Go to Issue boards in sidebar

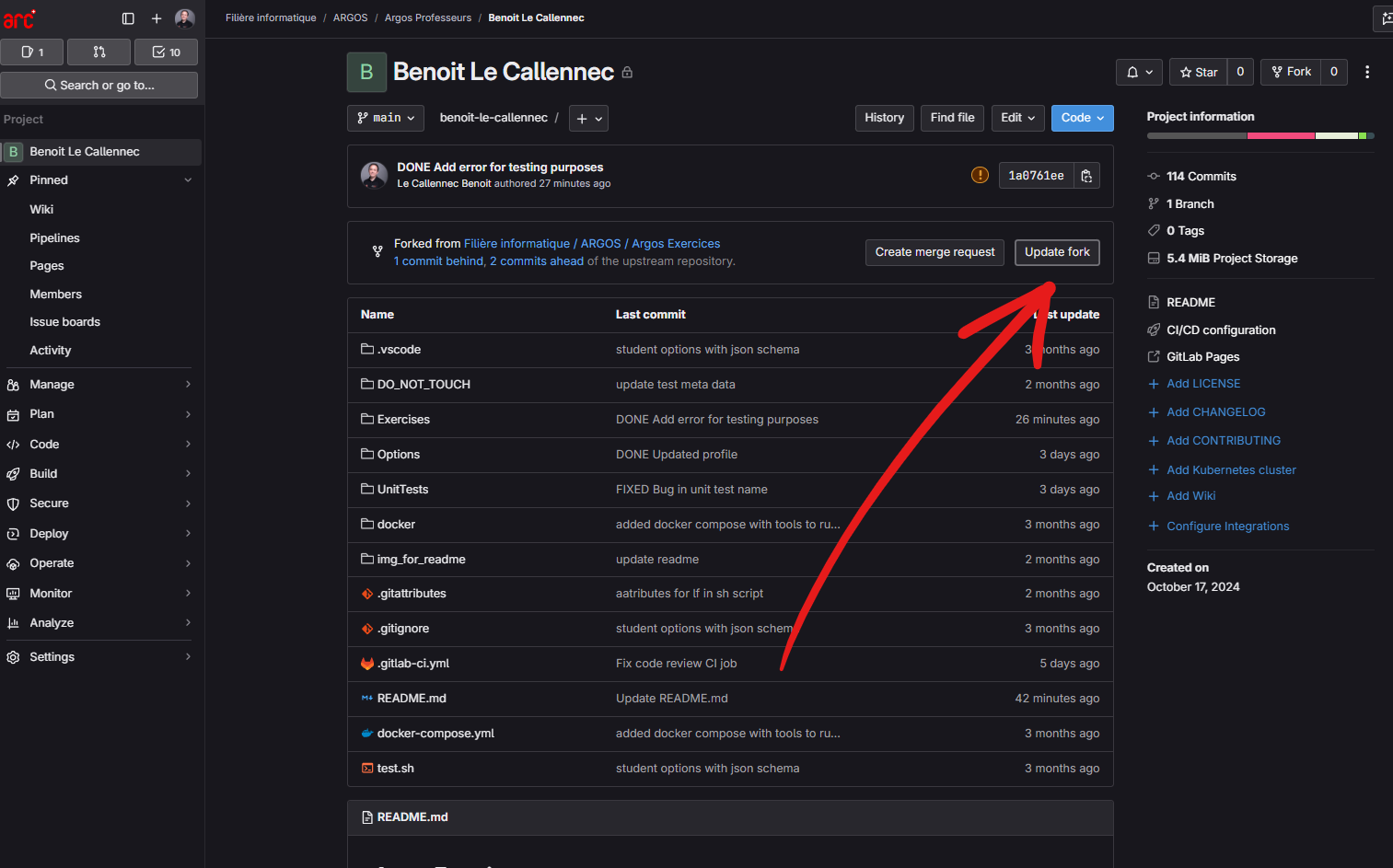(x=64, y=322)
